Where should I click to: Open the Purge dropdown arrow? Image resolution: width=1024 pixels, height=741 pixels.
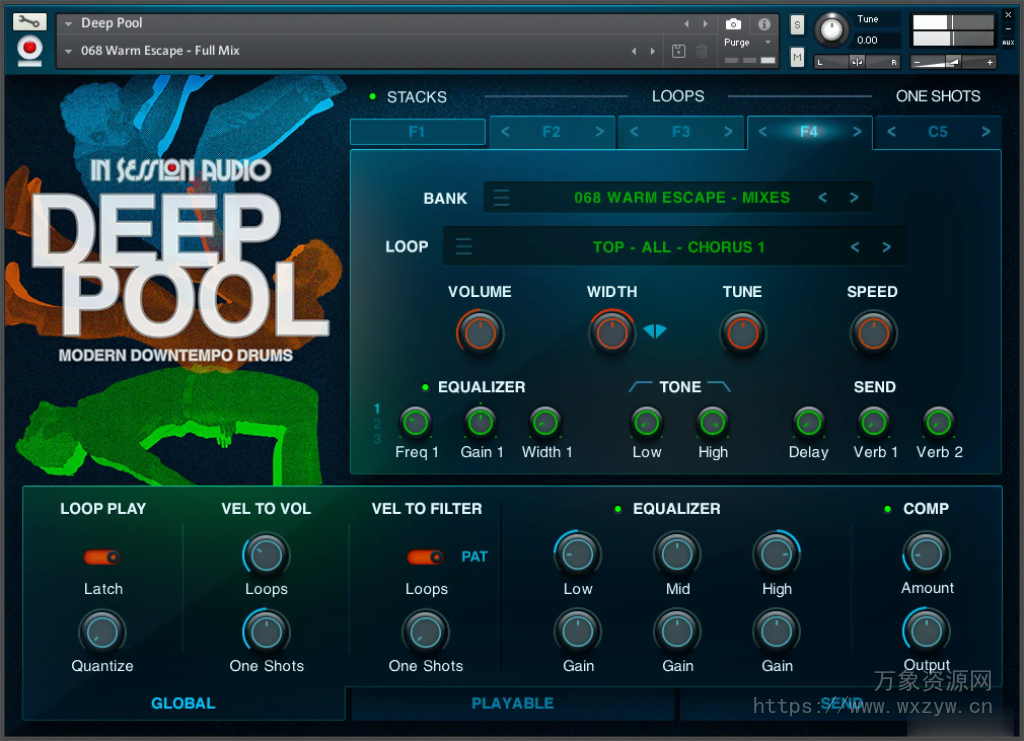pyautogui.click(x=768, y=42)
